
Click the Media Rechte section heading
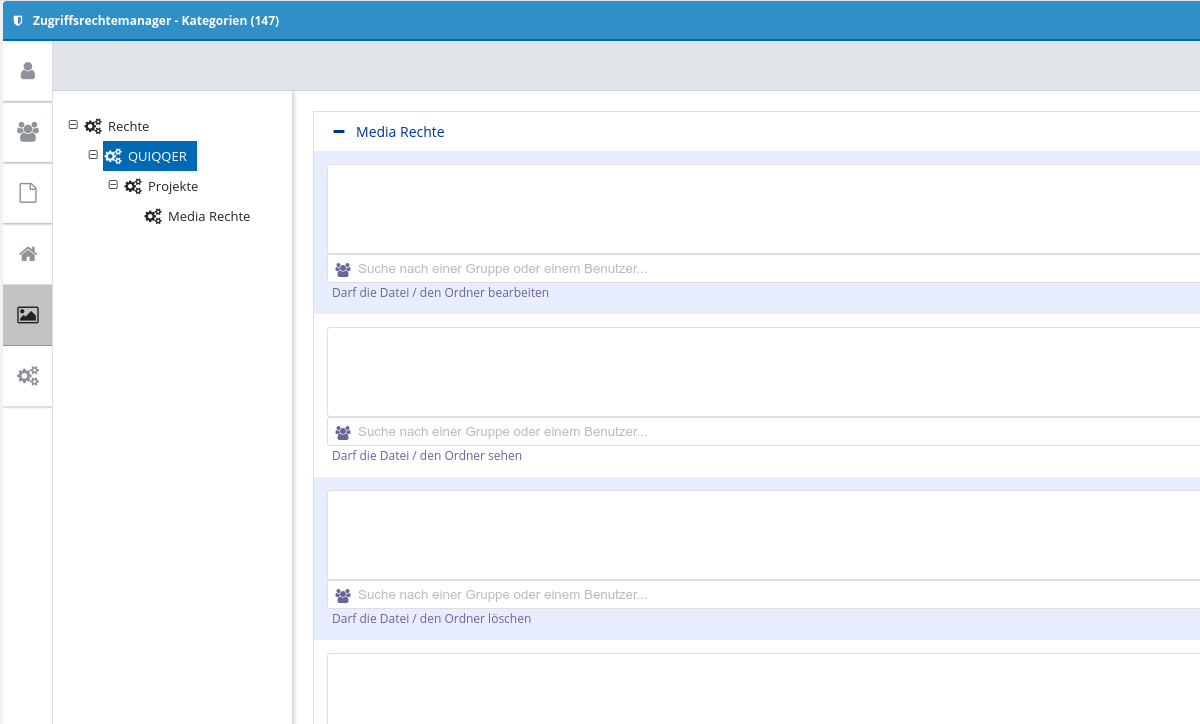coord(400,132)
